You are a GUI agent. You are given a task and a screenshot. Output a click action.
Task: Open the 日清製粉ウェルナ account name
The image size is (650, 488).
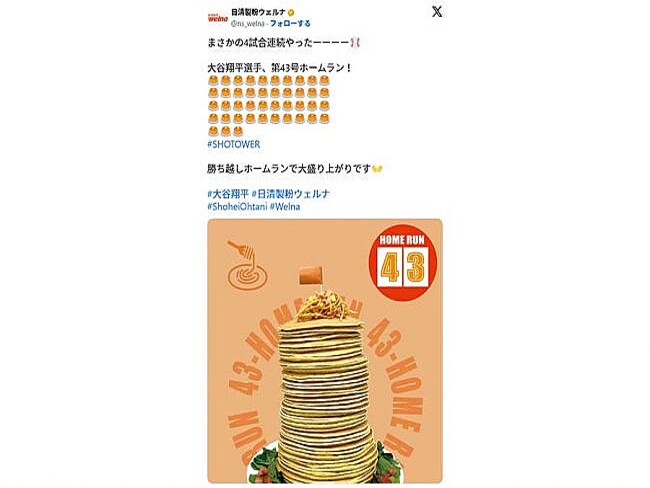click(259, 12)
